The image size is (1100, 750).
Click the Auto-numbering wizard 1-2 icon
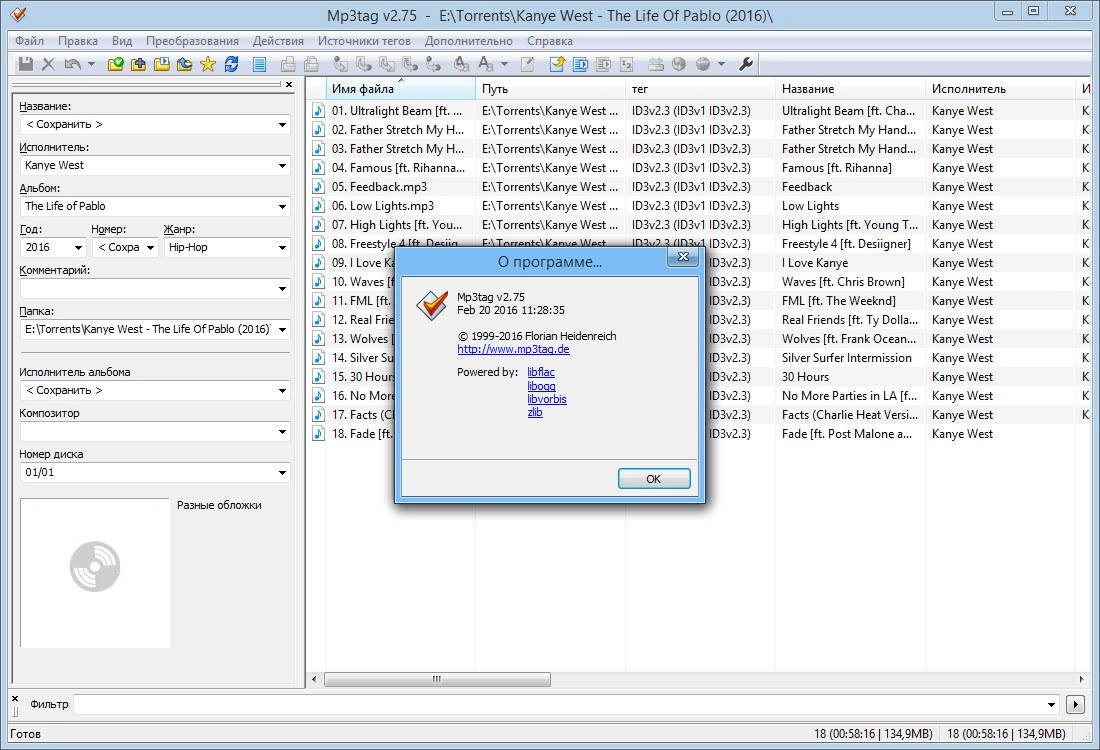[626, 65]
